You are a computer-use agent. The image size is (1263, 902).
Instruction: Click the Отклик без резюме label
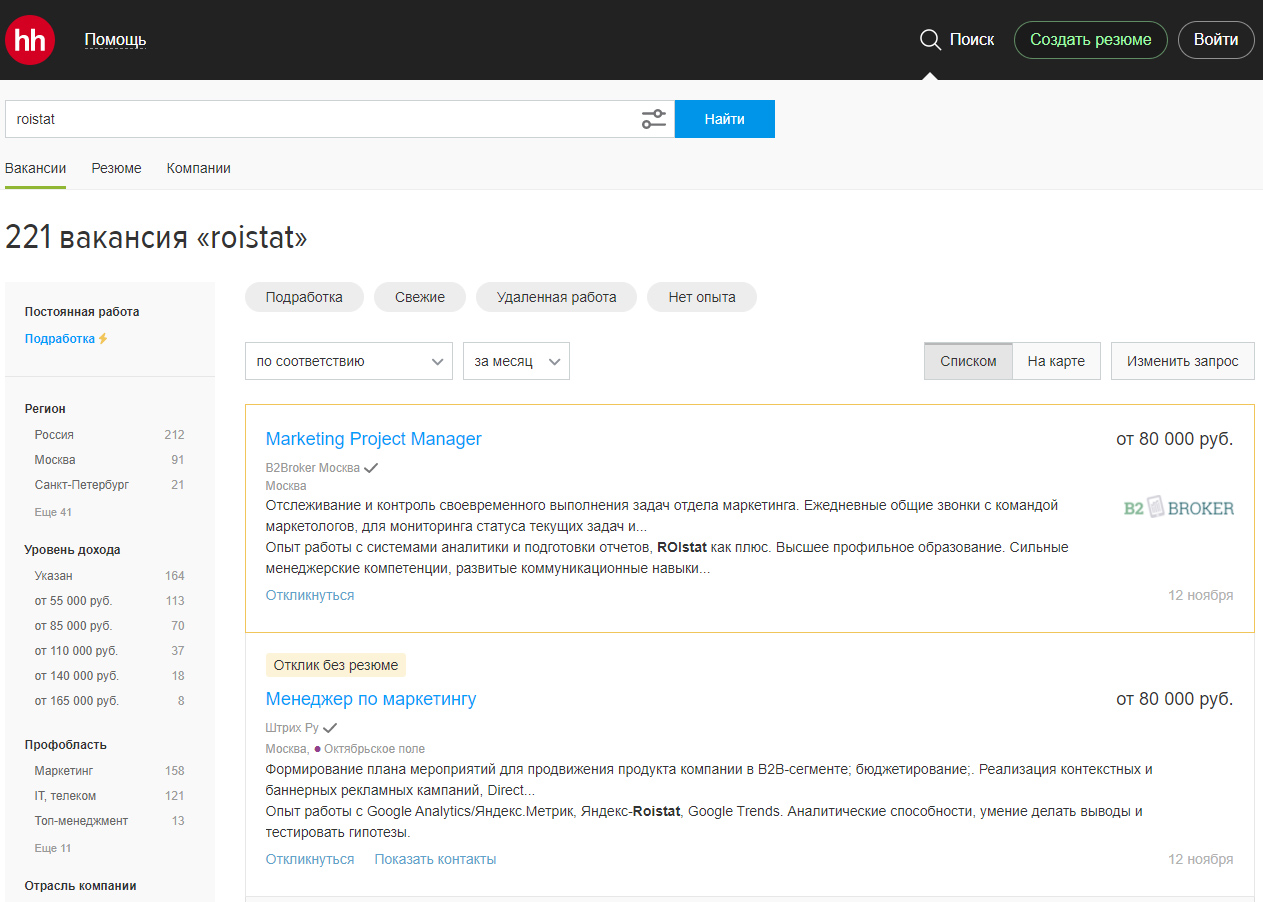tap(336, 665)
